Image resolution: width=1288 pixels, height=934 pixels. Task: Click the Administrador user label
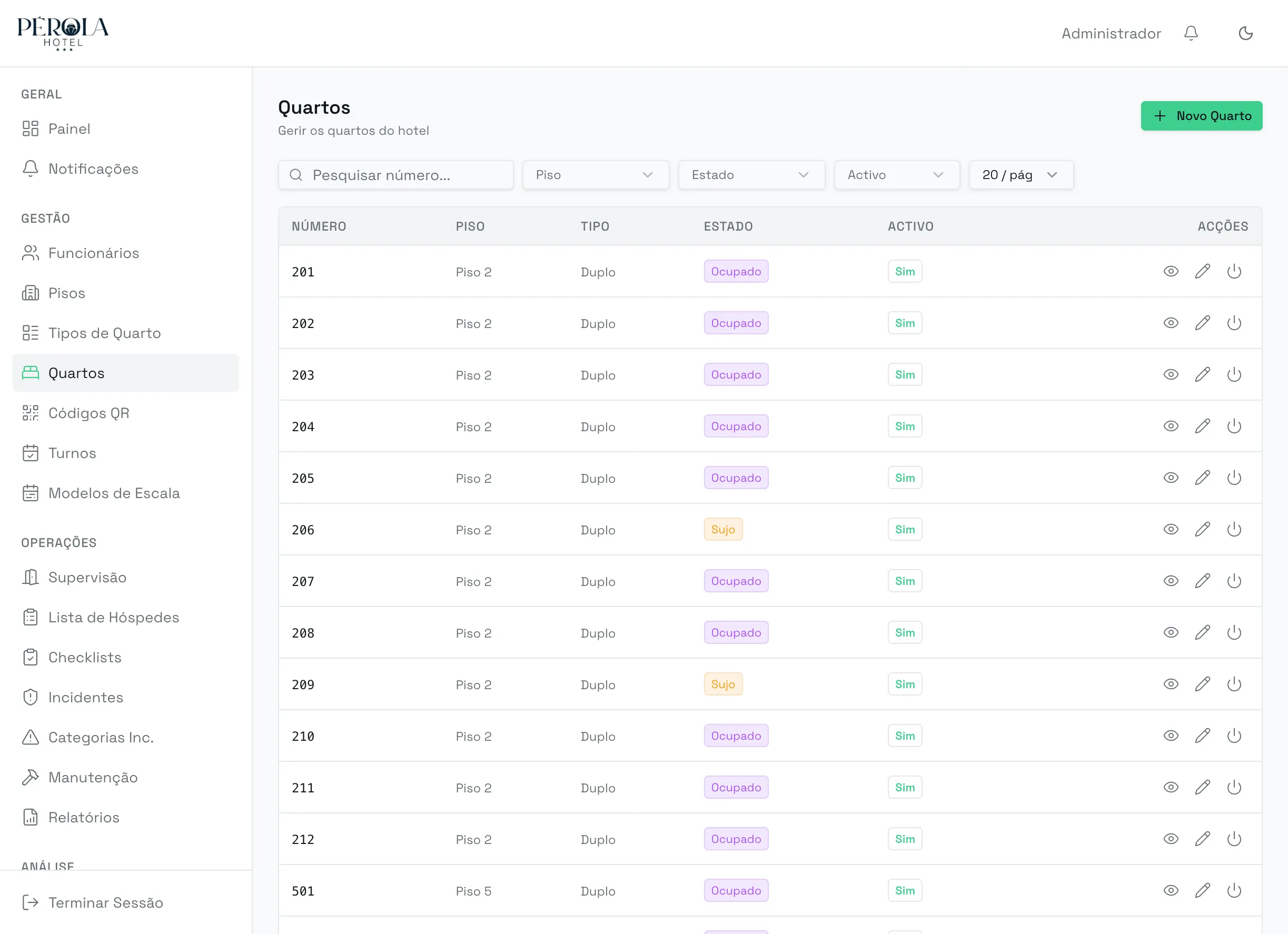coord(1111,34)
